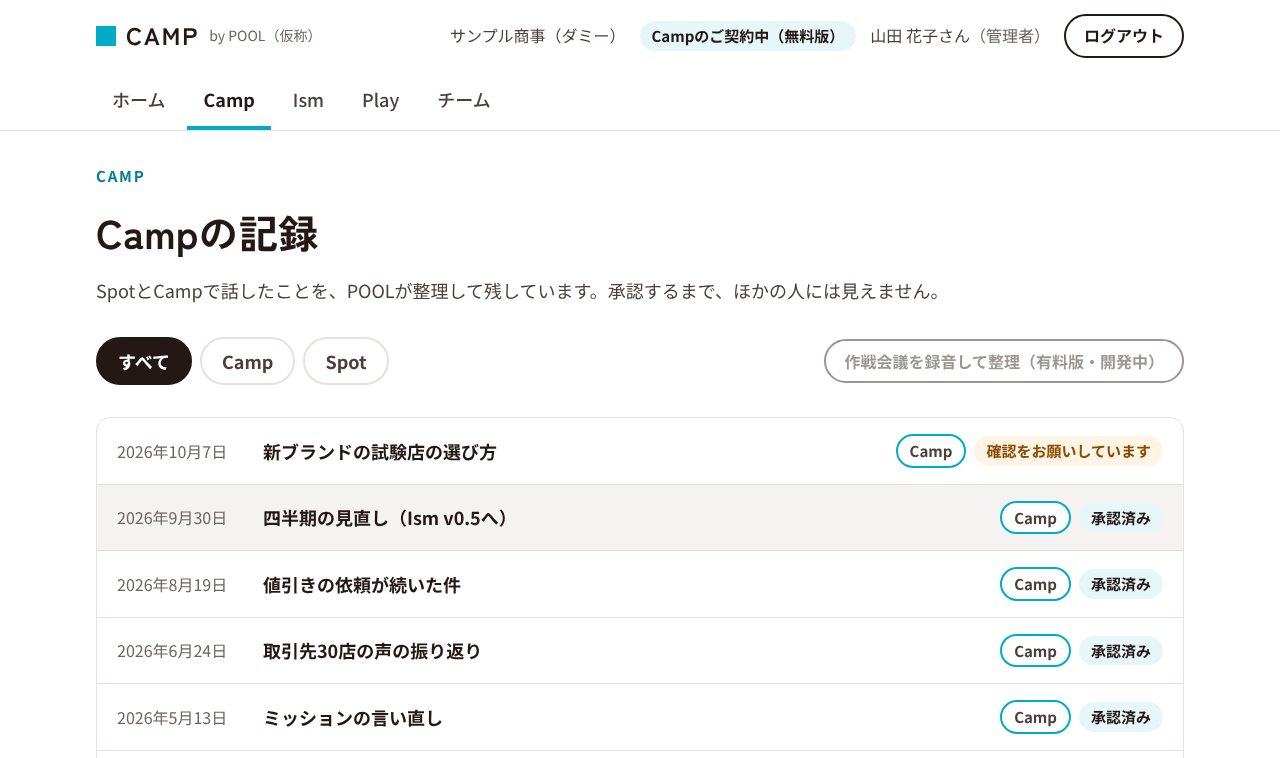Image resolution: width=1280 pixels, height=758 pixels.
Task: Click the 確認をお願いしています status badge
Action: pos(1068,451)
